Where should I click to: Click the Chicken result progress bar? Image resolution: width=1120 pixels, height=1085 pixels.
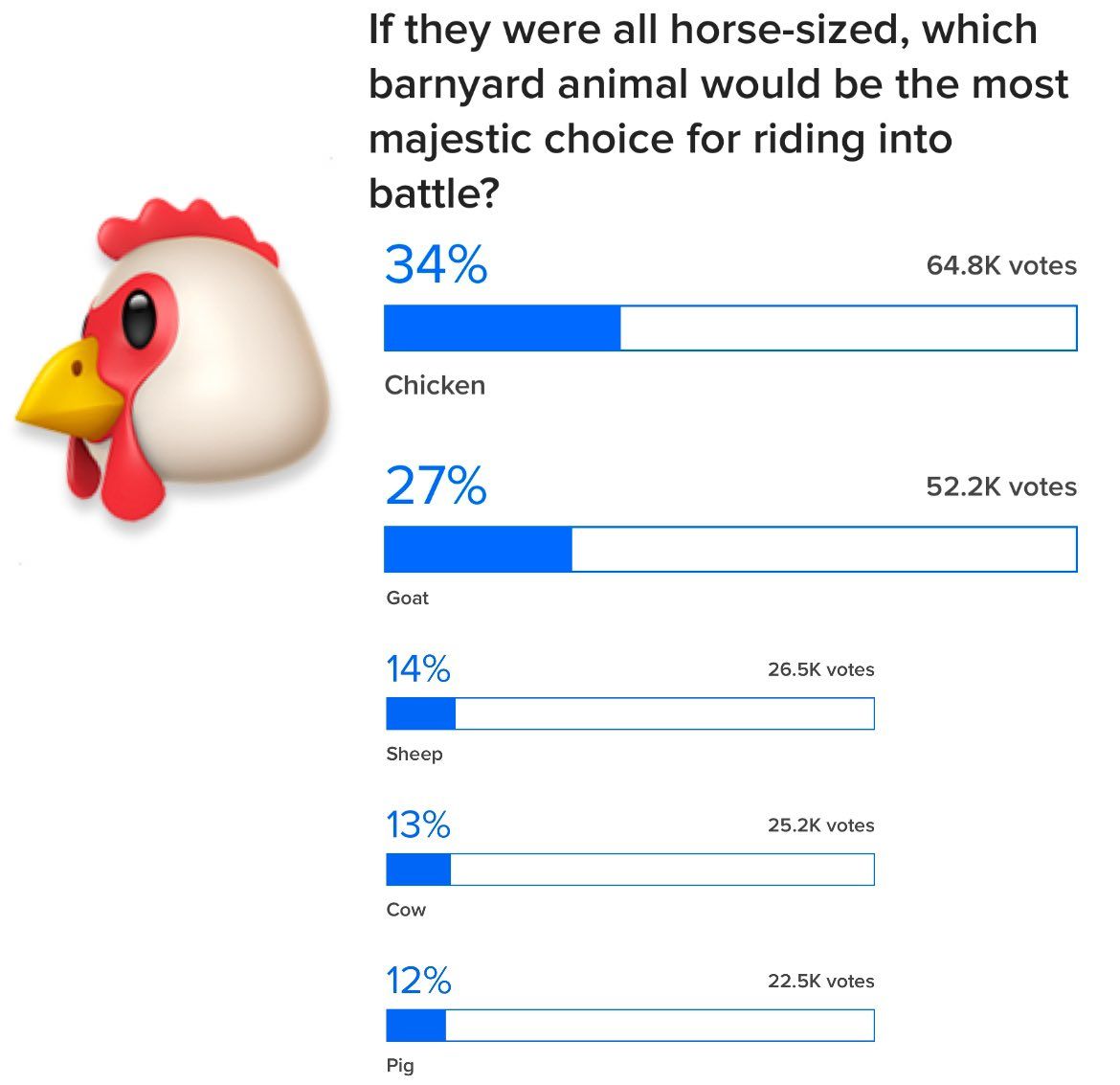(730, 328)
